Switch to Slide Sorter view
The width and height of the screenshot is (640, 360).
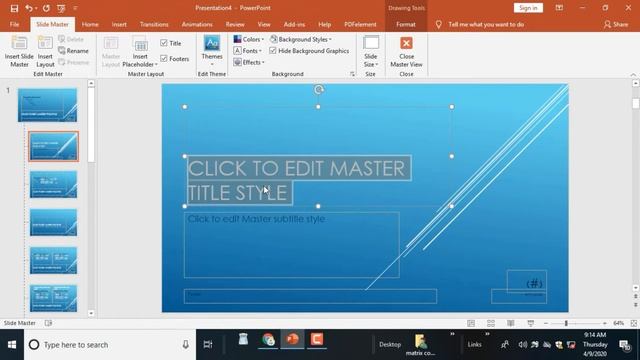click(x=491, y=323)
